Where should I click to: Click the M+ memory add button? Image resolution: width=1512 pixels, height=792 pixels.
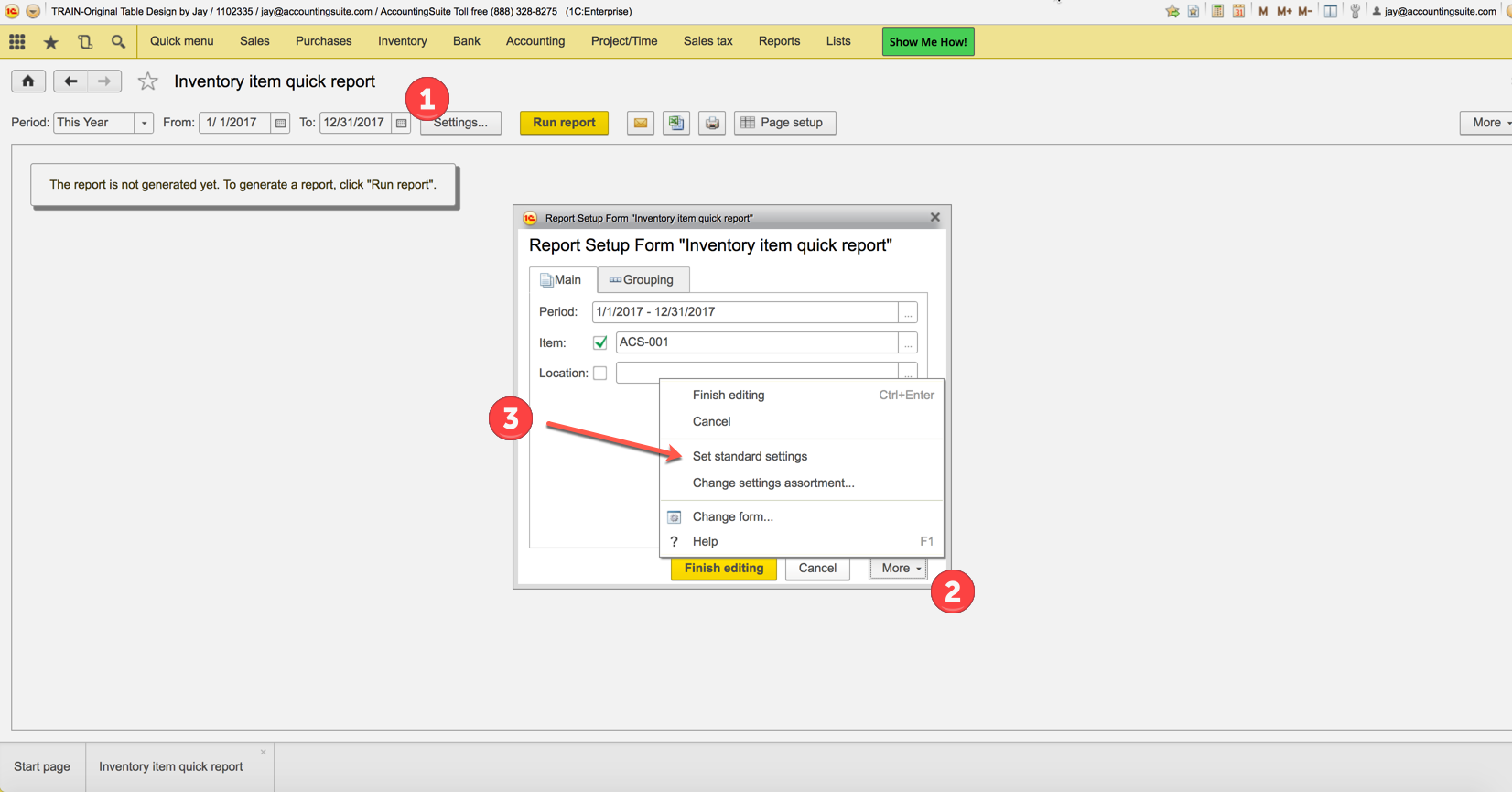point(1284,11)
